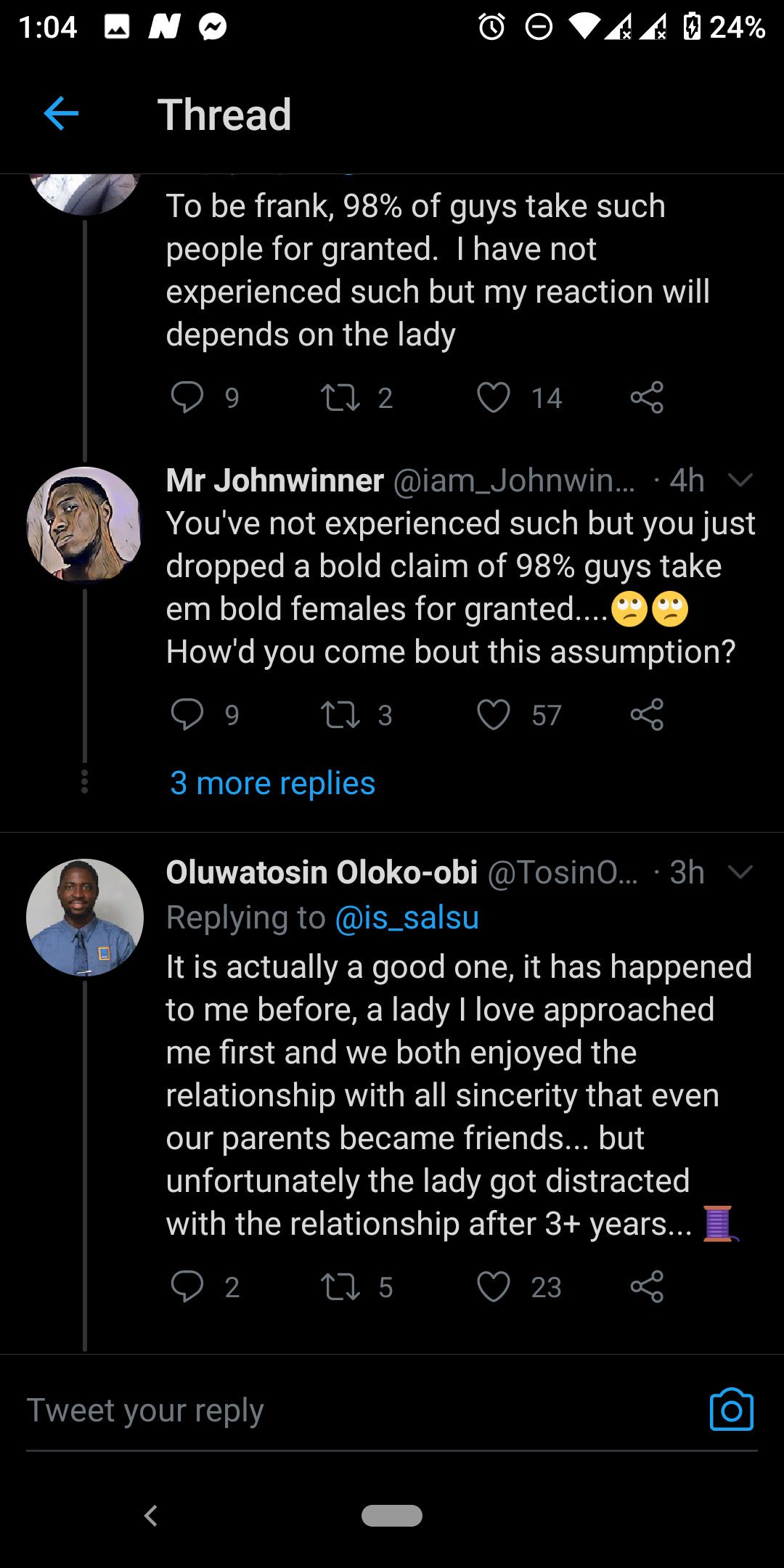This screenshot has height=1568, width=784.
Task: Open Mr Johnwinner's profile picture
Action: point(85,525)
